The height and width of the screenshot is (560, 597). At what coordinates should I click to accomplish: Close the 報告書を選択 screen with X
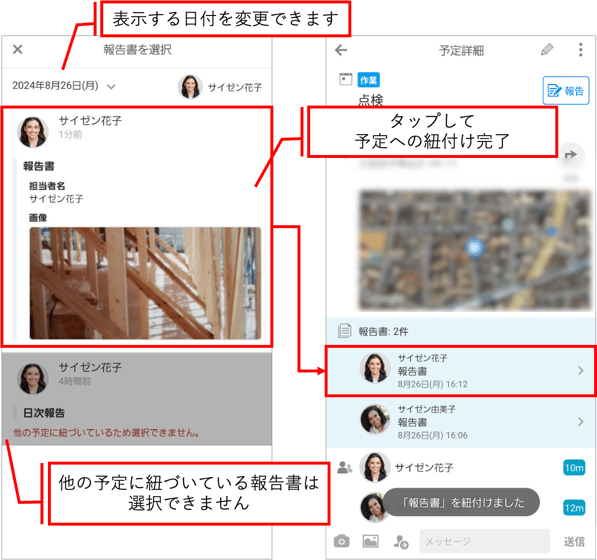point(18,49)
